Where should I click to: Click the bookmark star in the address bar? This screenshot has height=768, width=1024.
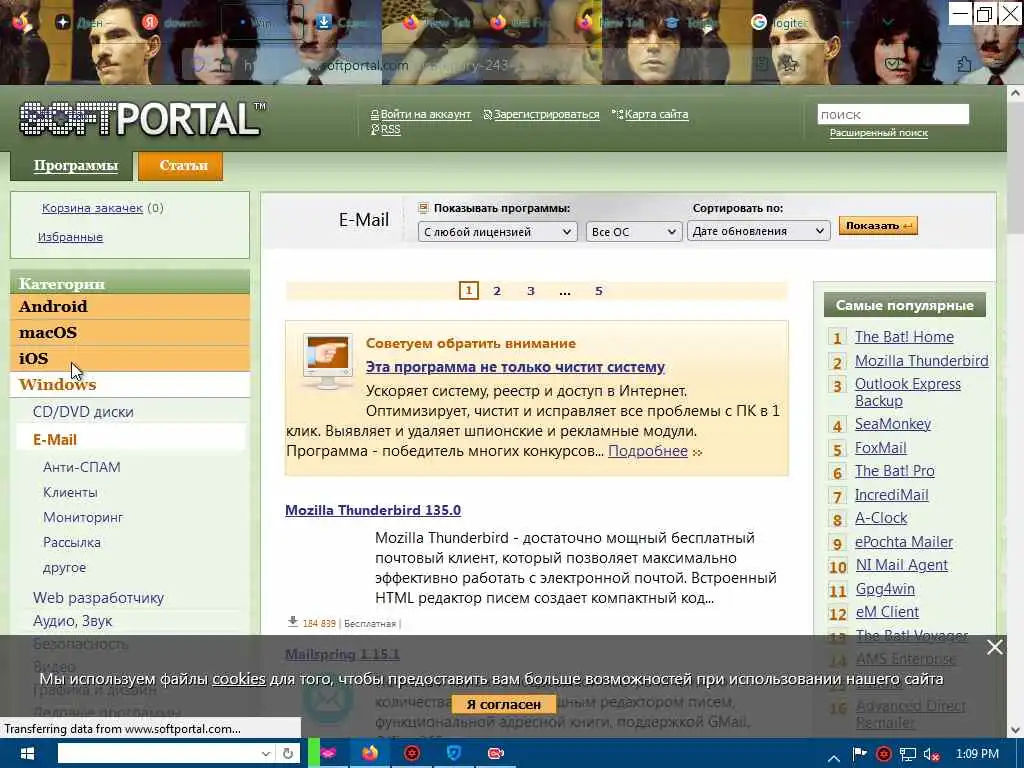tap(790, 64)
